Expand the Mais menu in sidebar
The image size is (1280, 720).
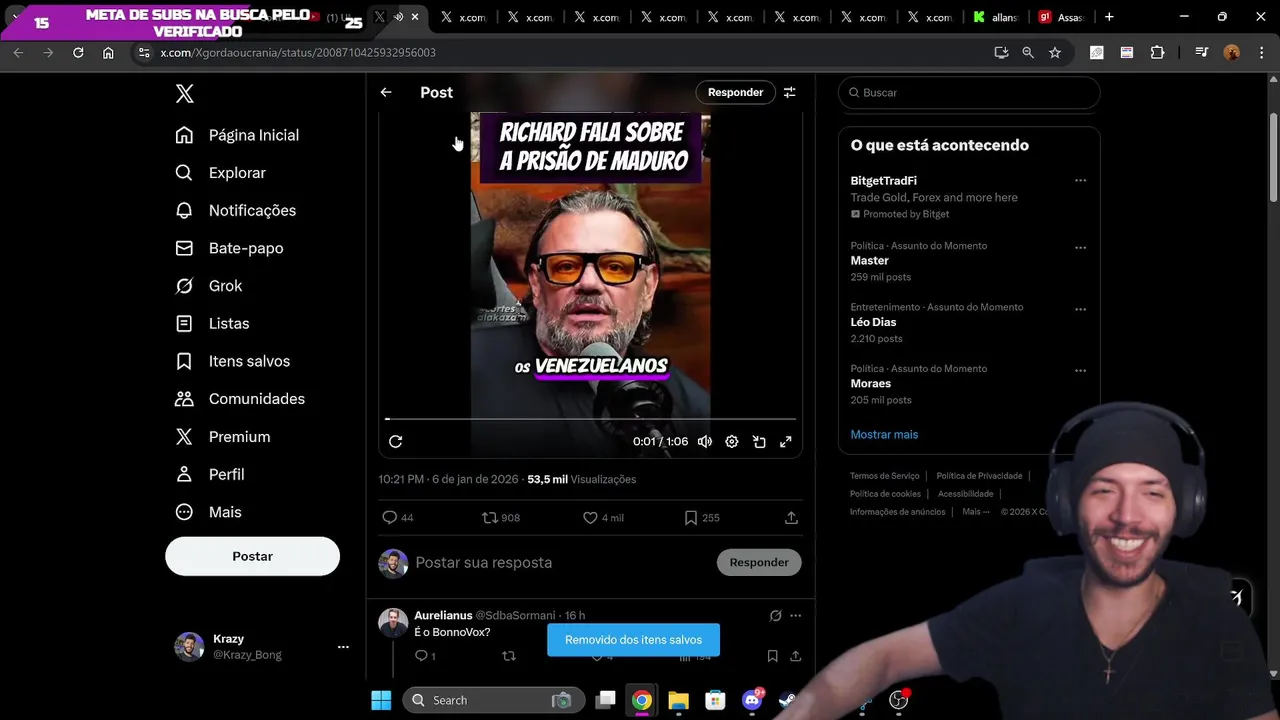208,512
